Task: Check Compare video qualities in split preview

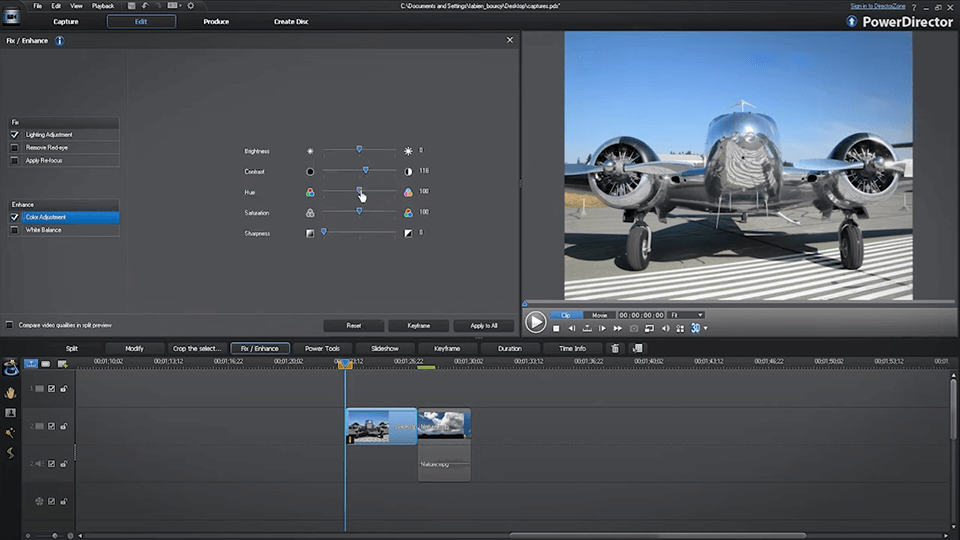Action: point(10,325)
